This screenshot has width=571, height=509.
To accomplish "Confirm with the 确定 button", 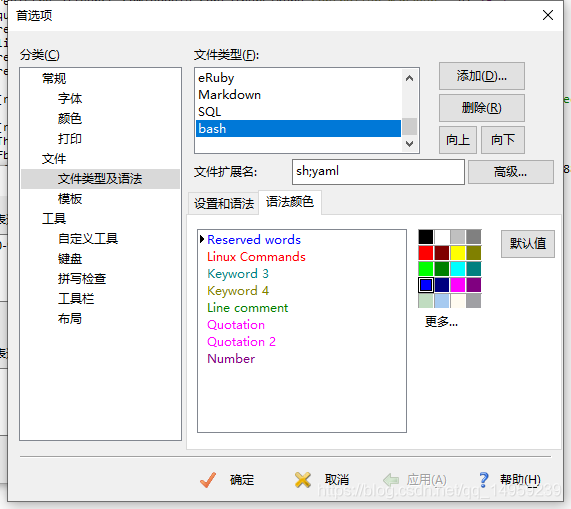I will point(227,480).
